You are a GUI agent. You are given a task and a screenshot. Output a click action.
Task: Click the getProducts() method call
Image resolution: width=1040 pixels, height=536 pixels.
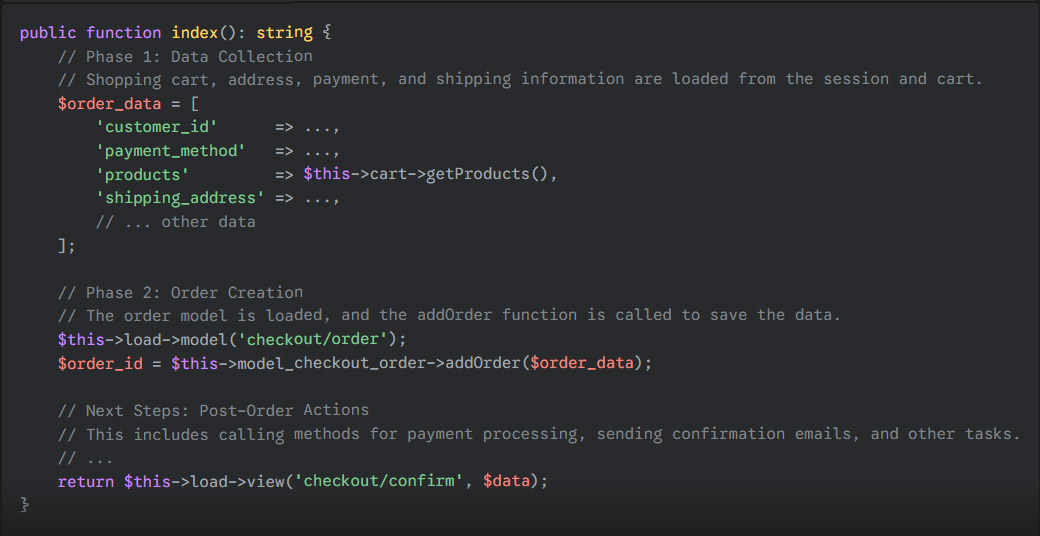pyautogui.click(x=487, y=174)
